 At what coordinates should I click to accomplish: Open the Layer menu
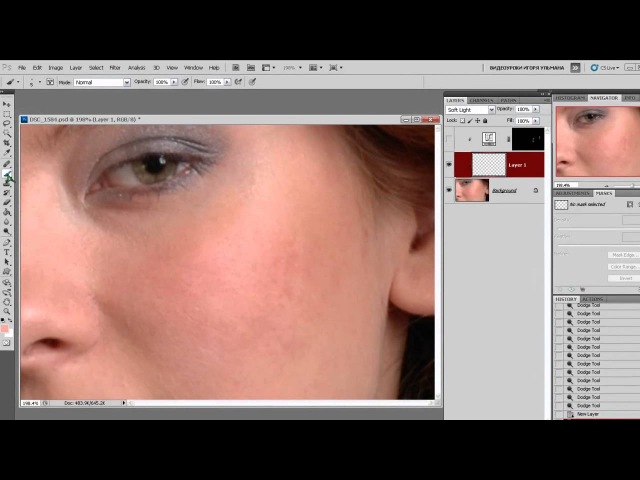click(76, 68)
